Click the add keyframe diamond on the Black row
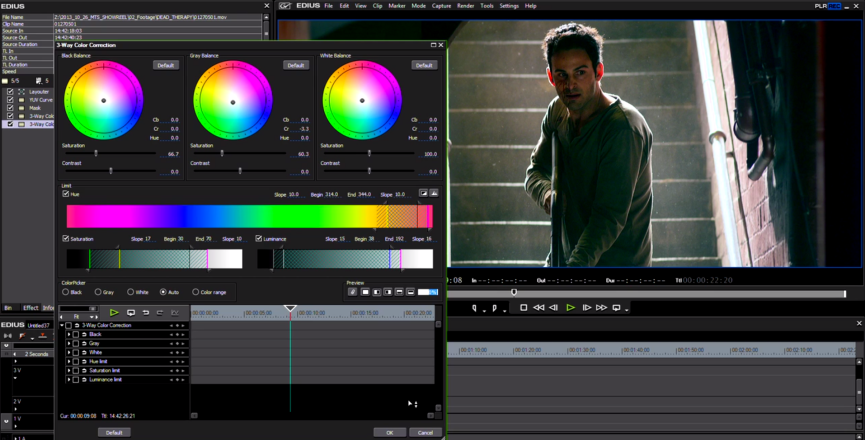865x440 pixels. (x=177, y=335)
